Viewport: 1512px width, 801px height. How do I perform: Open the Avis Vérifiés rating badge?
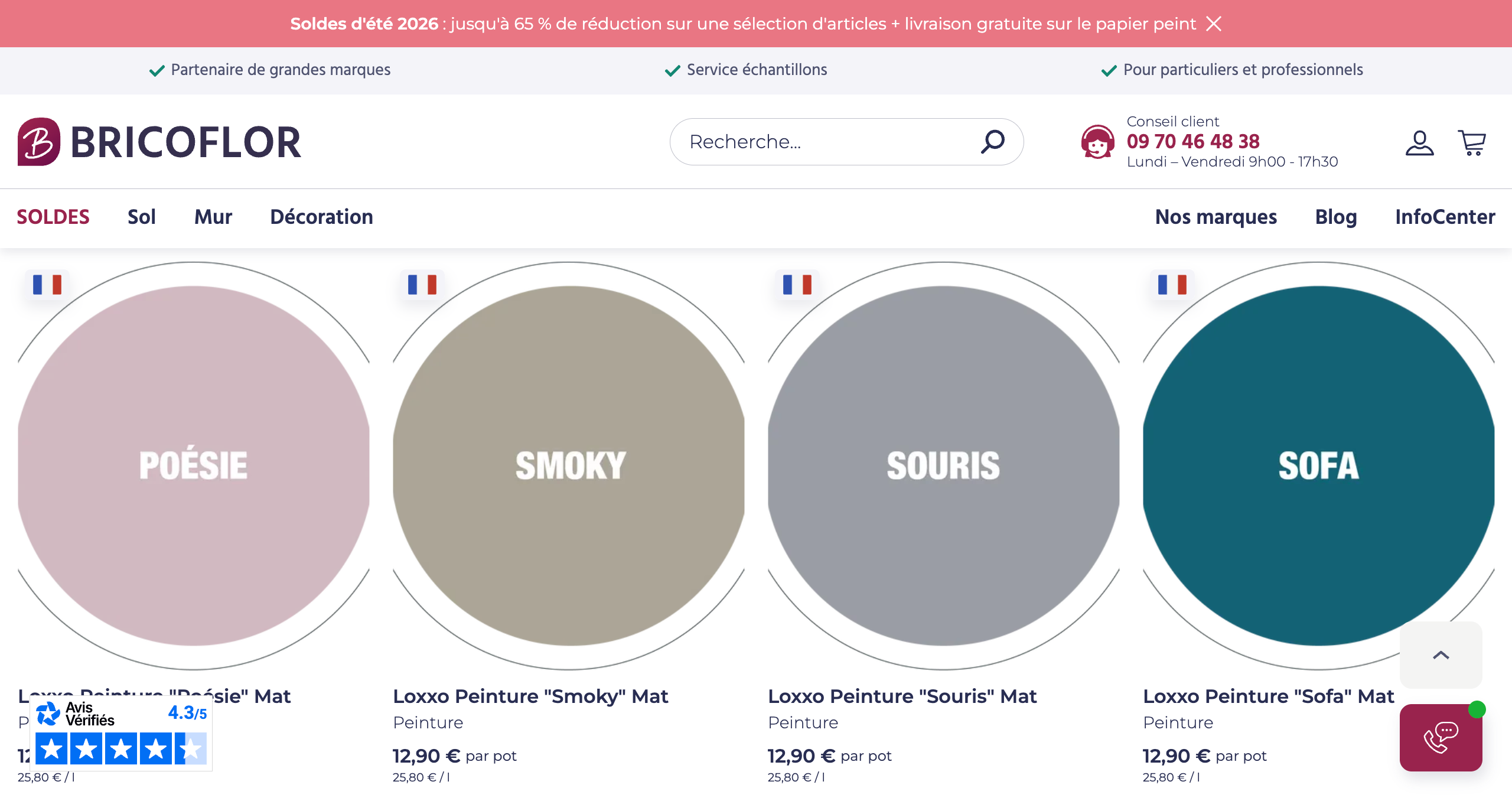pos(121,733)
